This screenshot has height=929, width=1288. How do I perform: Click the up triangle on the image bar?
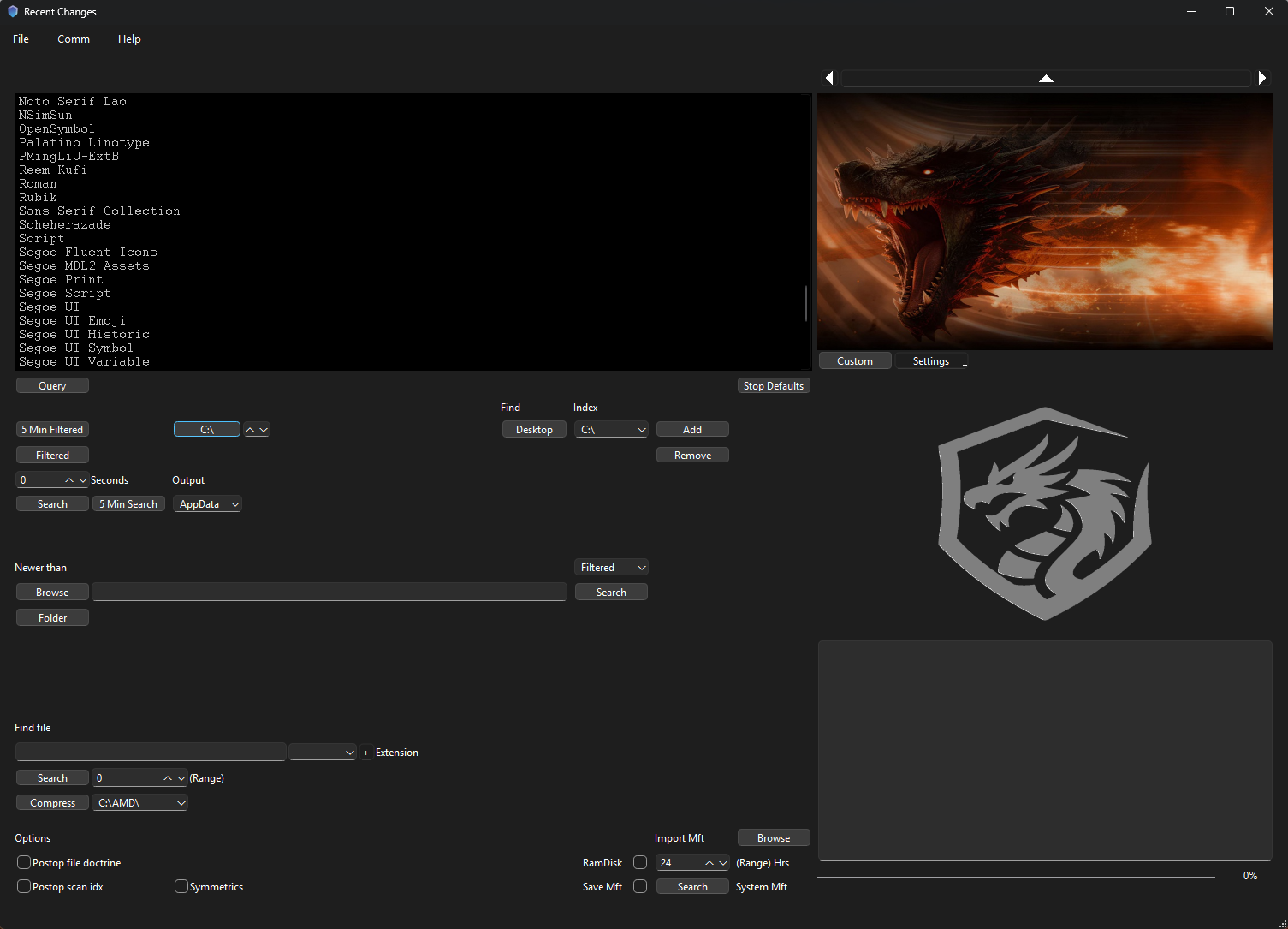point(1046,78)
